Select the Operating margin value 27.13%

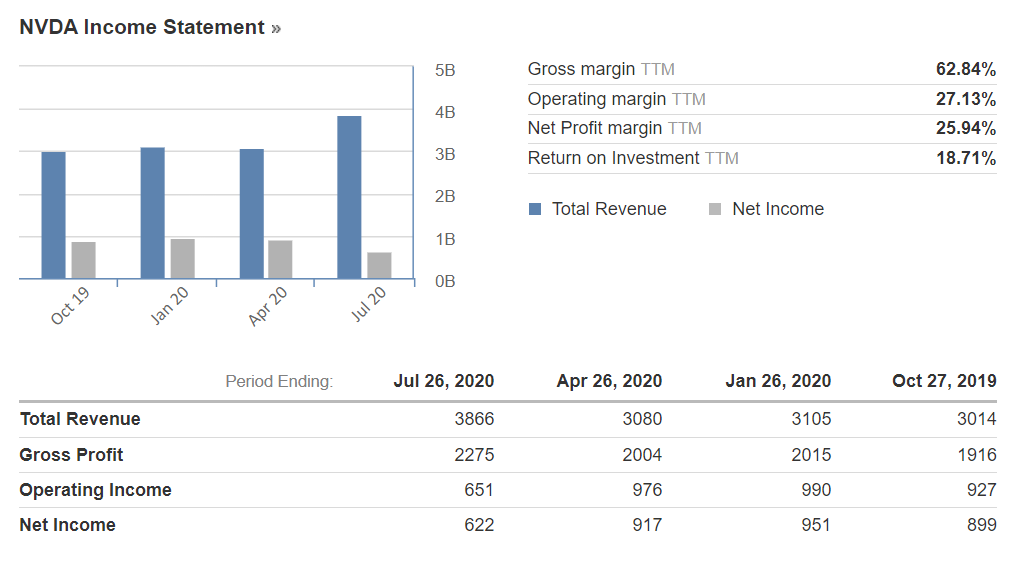[965, 99]
